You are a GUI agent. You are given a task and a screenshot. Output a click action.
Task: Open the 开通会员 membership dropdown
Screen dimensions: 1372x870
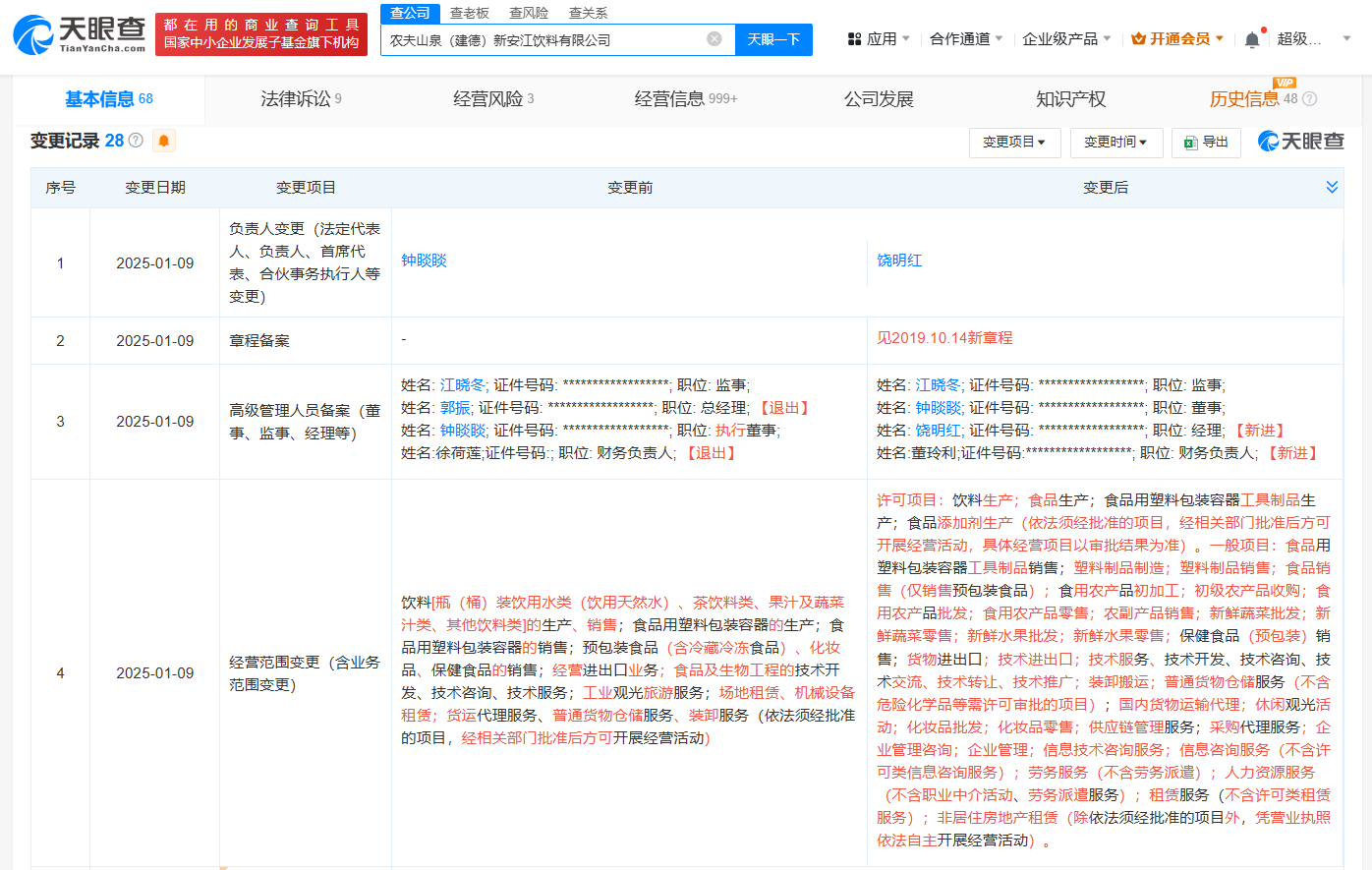pos(1177,39)
